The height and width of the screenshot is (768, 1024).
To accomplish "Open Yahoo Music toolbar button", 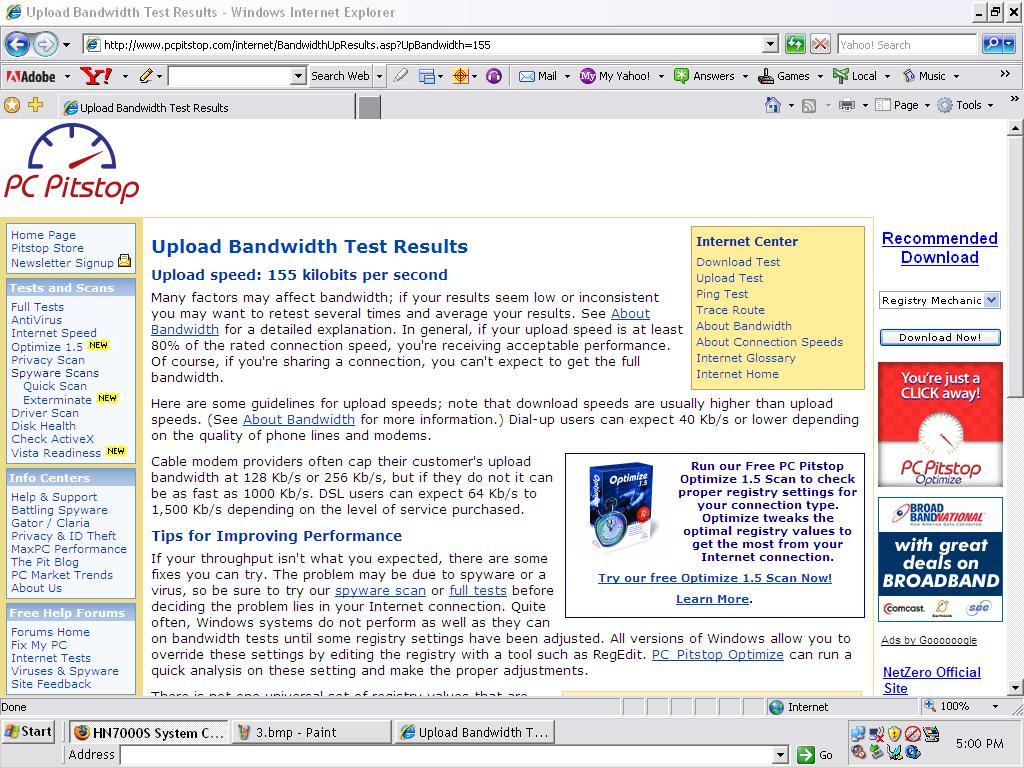I will 924,76.
